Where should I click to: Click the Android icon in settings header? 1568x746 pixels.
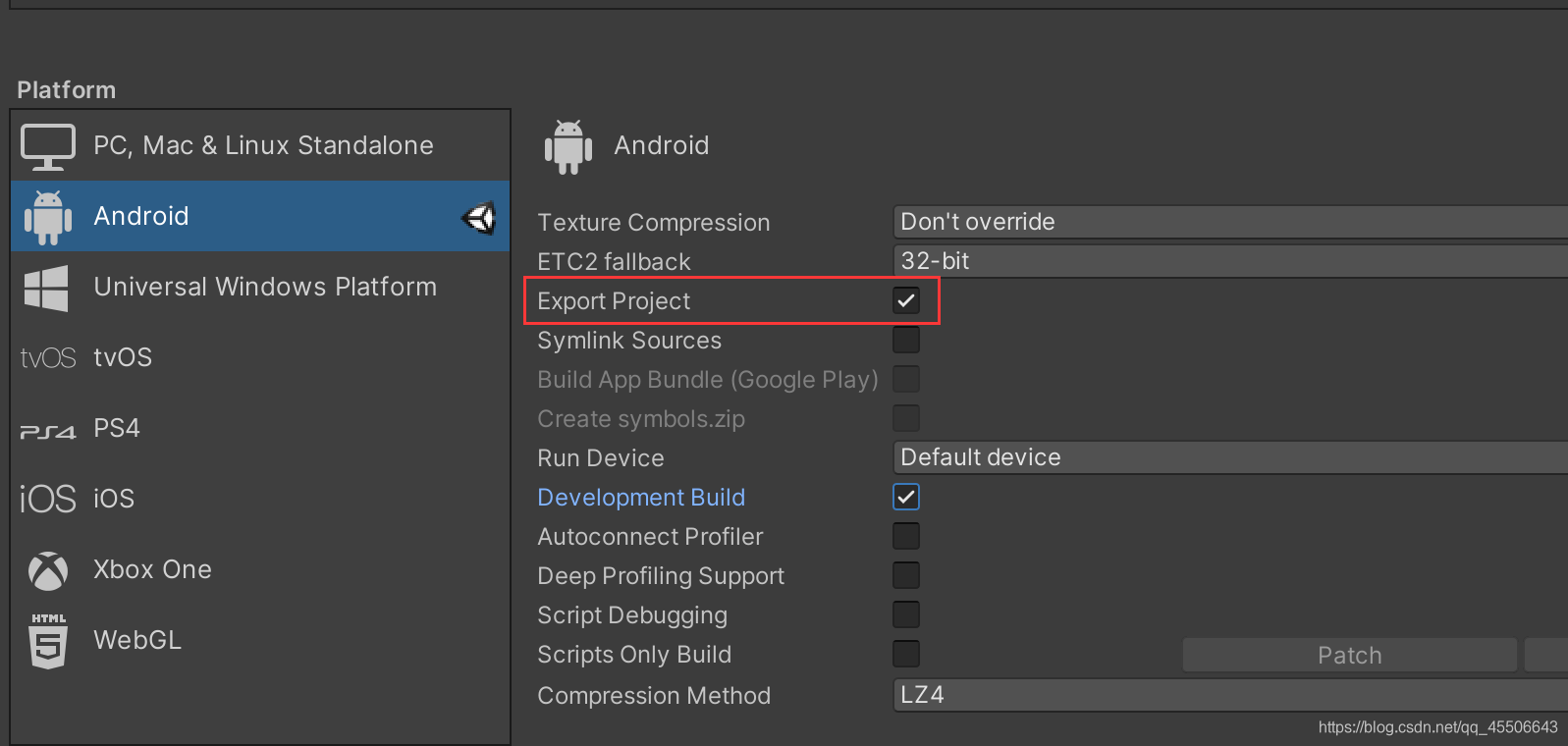point(568,147)
